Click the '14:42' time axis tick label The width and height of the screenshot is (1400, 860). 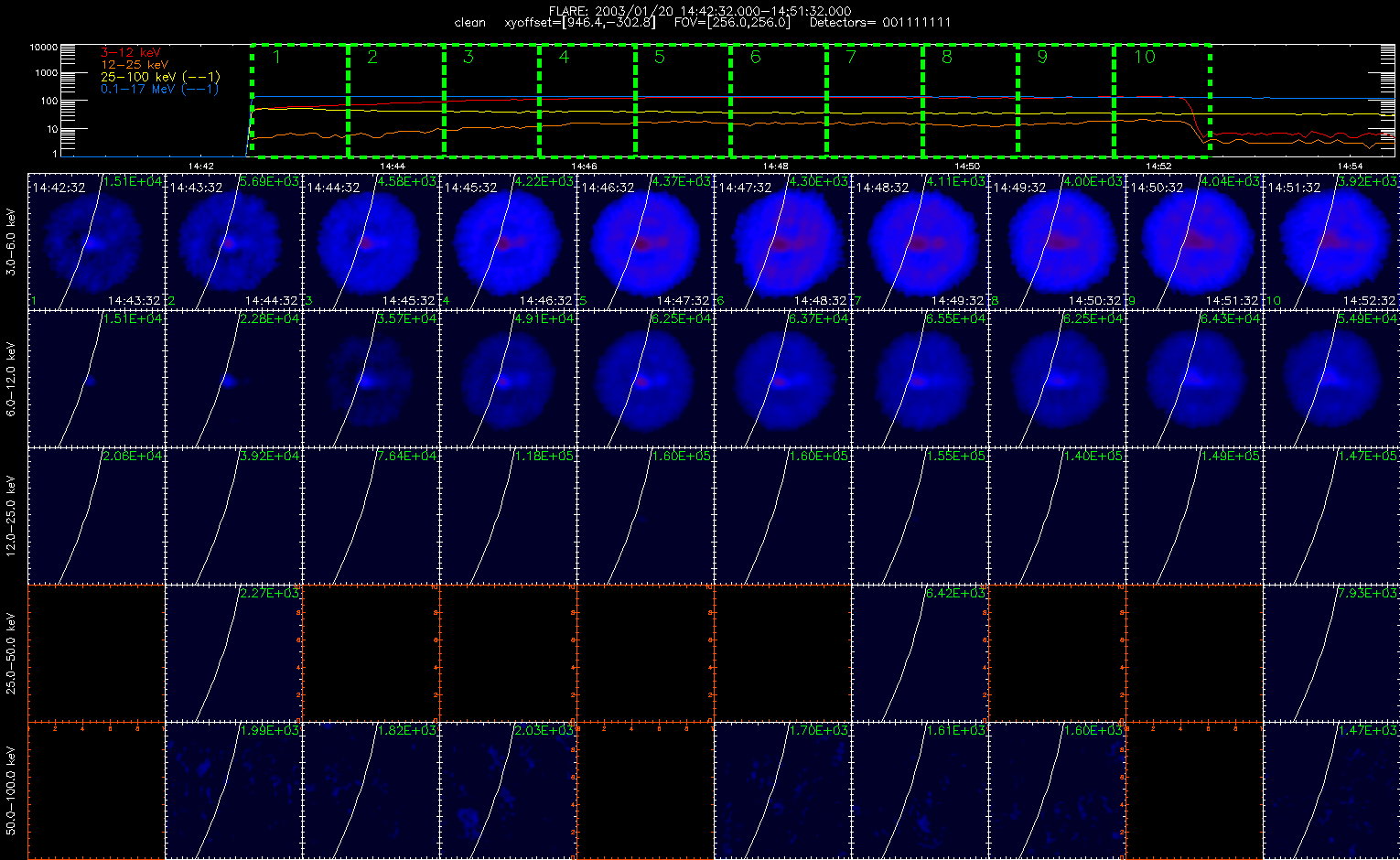[x=200, y=166]
